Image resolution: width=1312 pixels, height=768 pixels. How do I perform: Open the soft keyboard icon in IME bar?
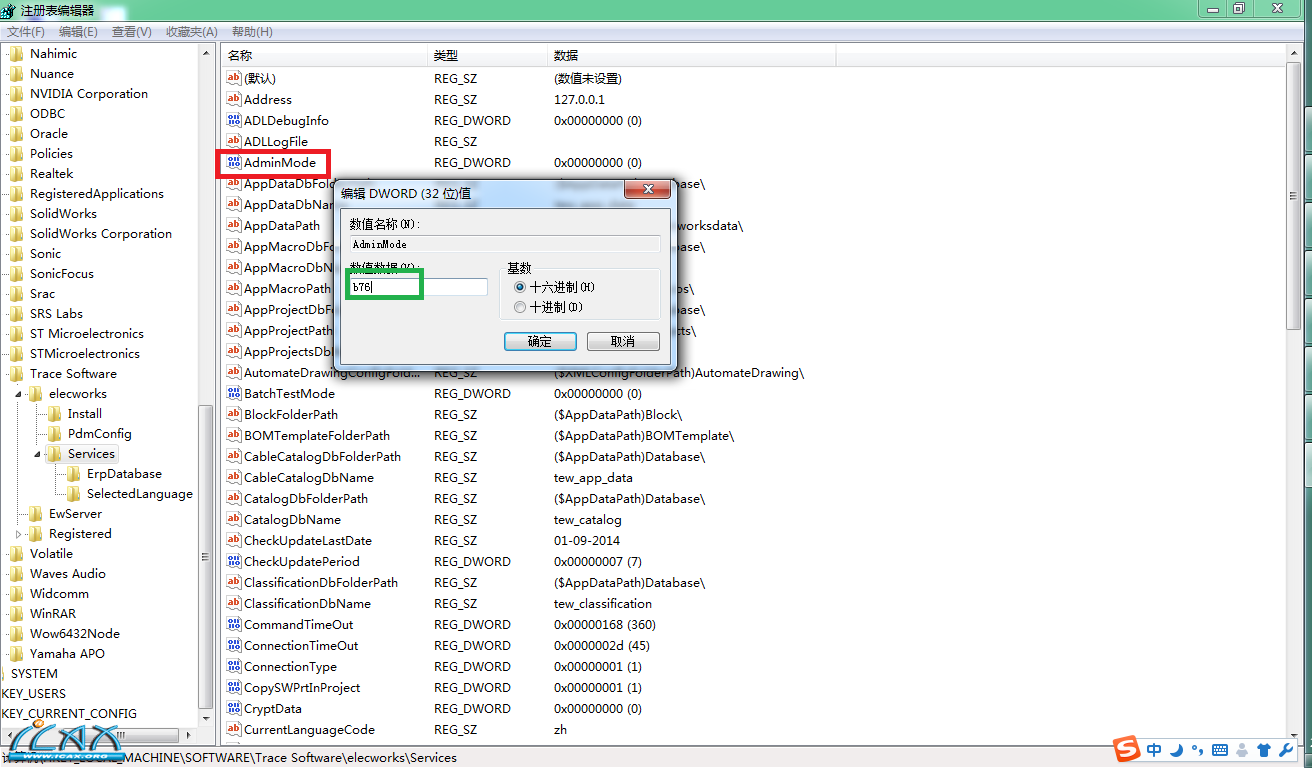(x=1220, y=750)
